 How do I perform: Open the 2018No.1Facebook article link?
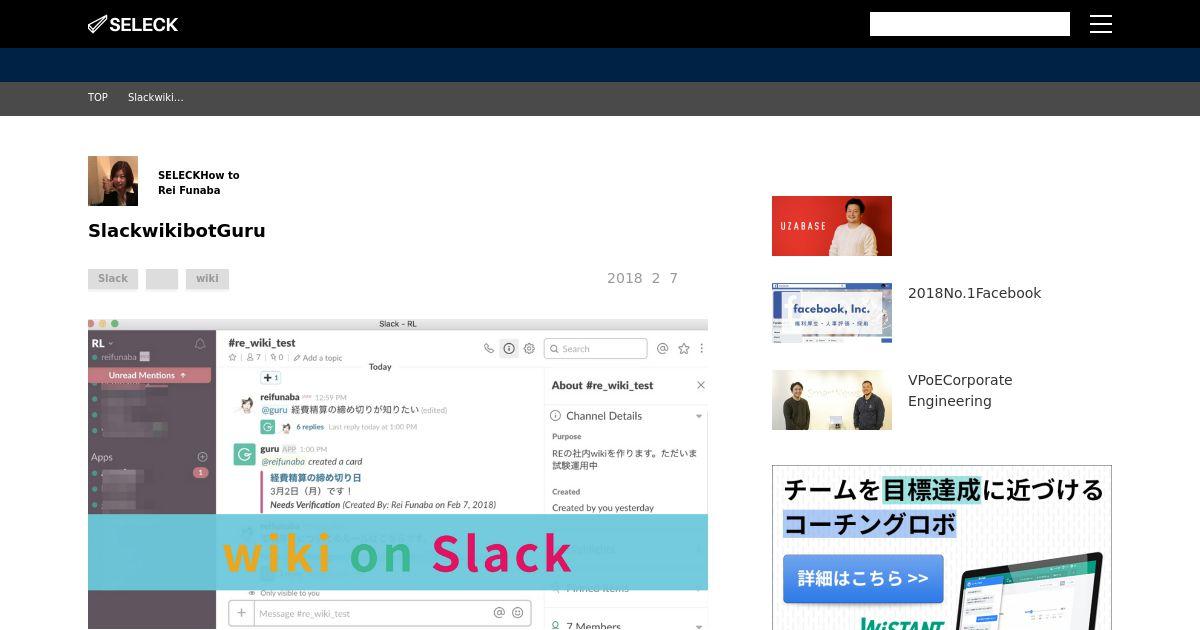(974, 293)
